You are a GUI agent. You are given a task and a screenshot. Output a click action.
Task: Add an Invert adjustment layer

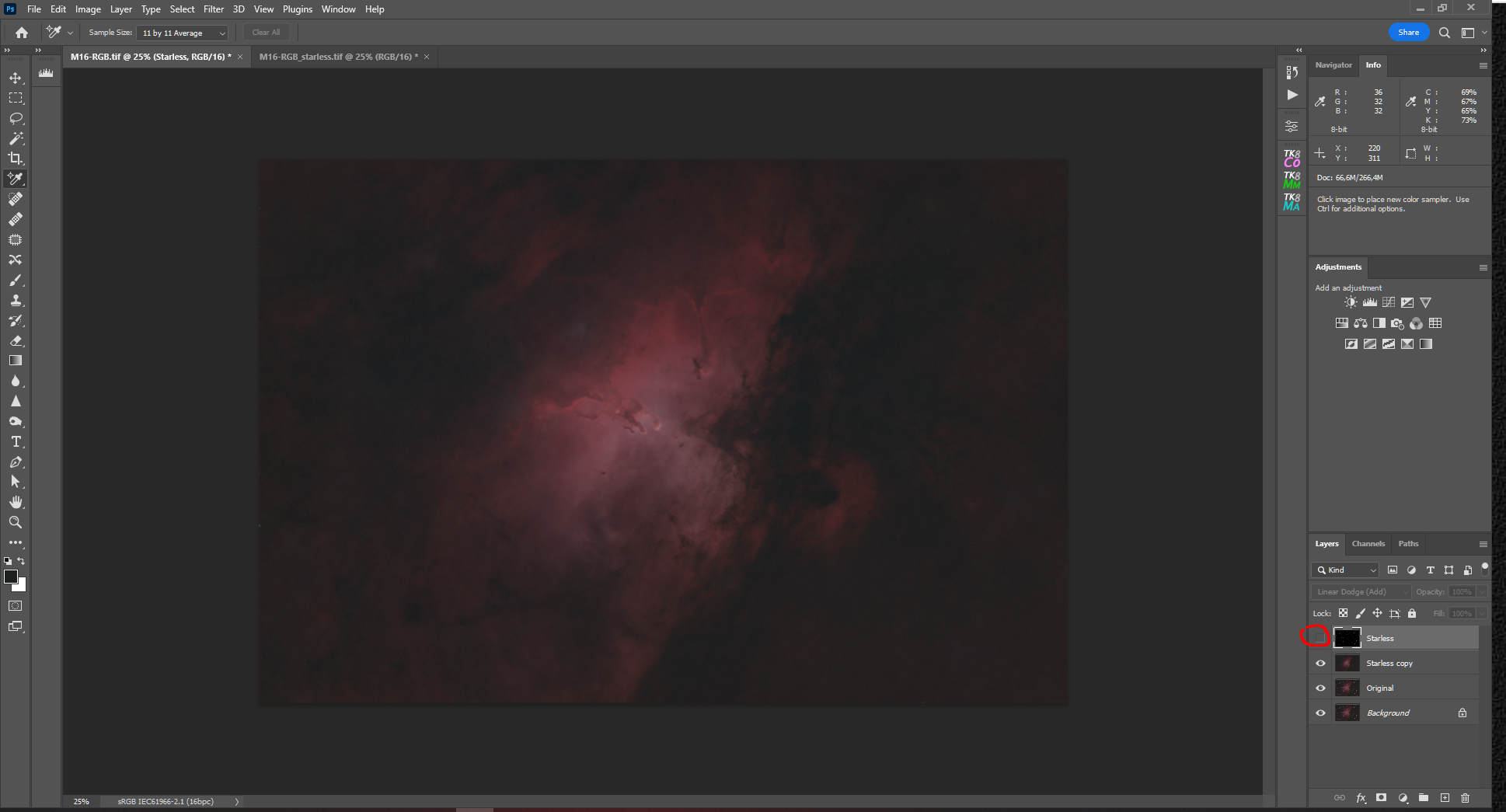pos(1351,344)
